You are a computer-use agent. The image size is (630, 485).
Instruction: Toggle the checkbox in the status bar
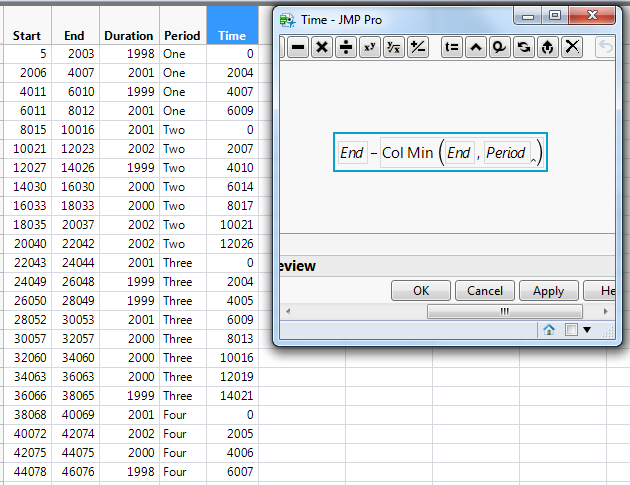point(570,329)
